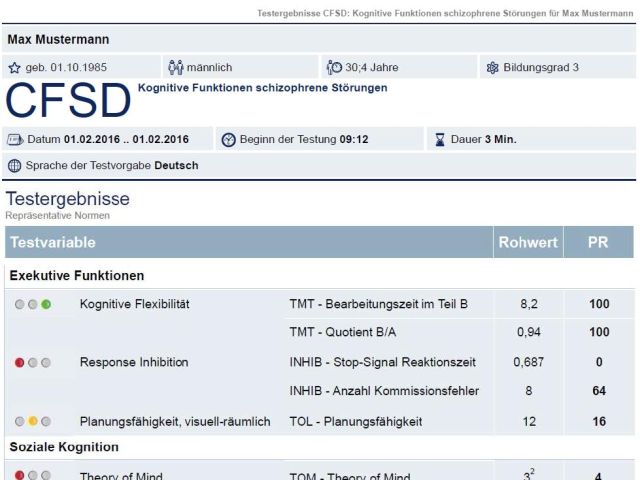The width and height of the screenshot is (640, 480).
Task: Click the INHIB - Anzahl Kommissionsfehler entry
Action: point(384,391)
